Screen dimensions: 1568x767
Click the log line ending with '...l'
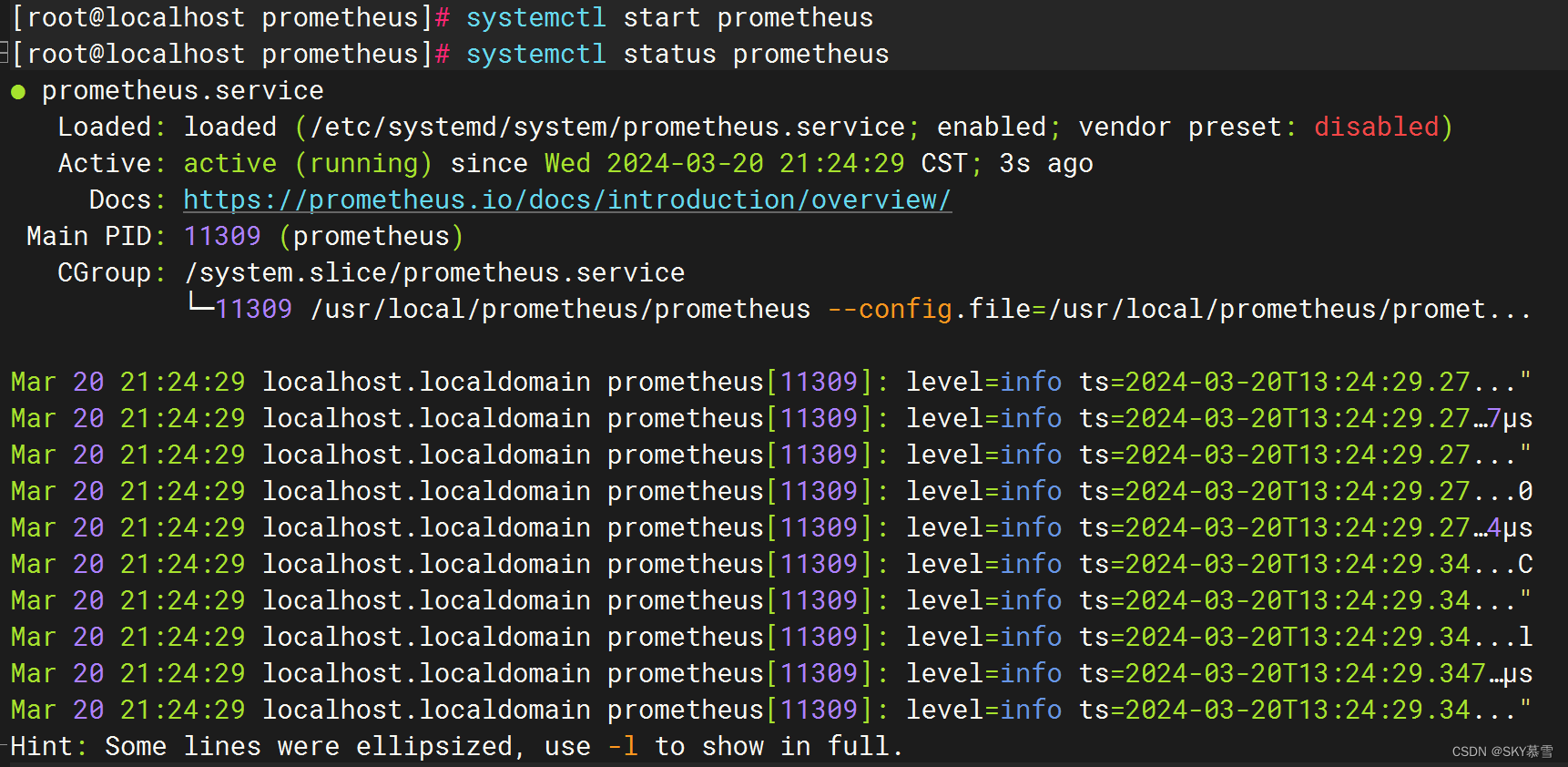coord(771,637)
